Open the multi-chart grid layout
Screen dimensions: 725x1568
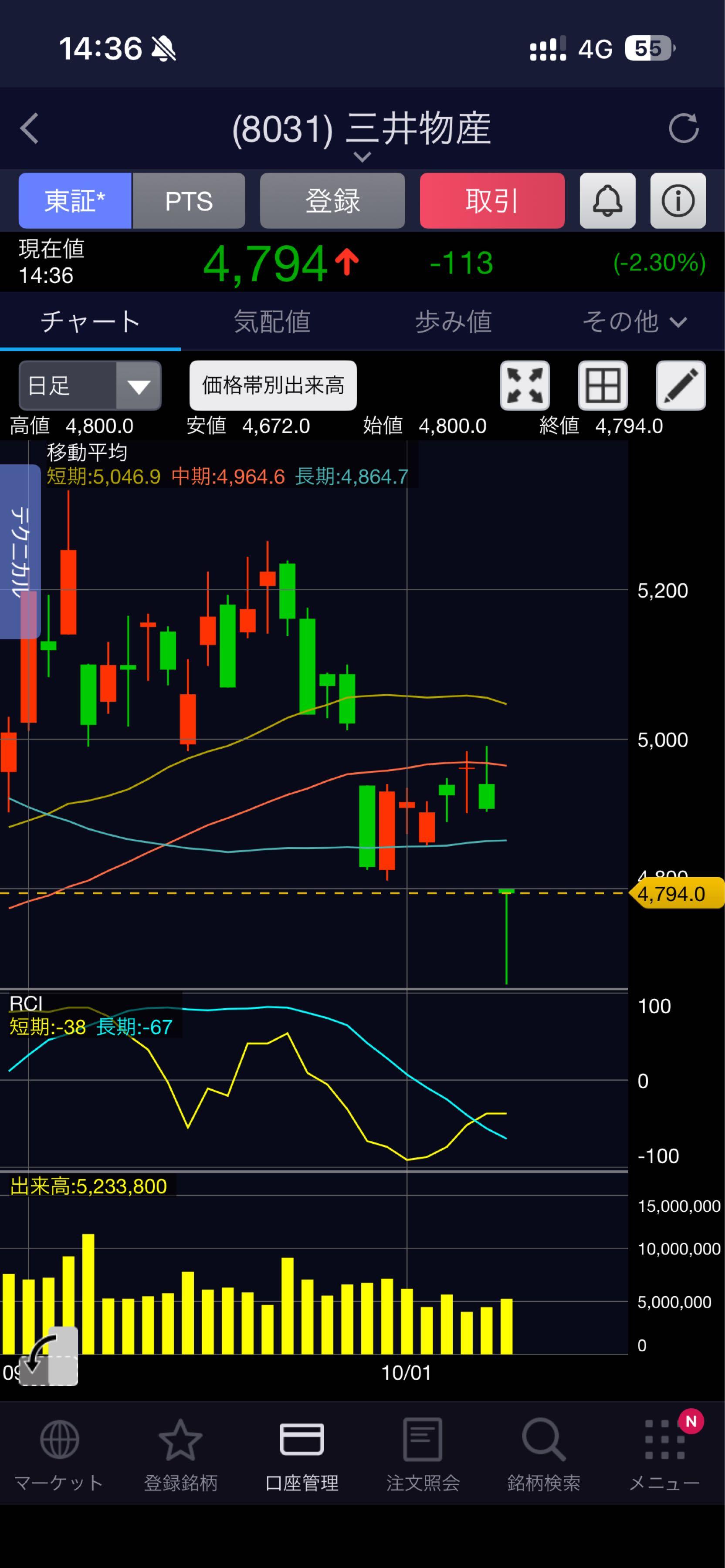[603, 385]
